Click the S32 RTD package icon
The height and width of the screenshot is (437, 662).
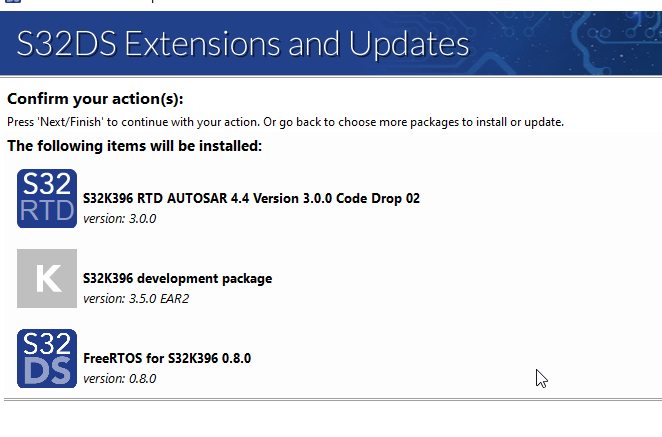tap(47, 198)
